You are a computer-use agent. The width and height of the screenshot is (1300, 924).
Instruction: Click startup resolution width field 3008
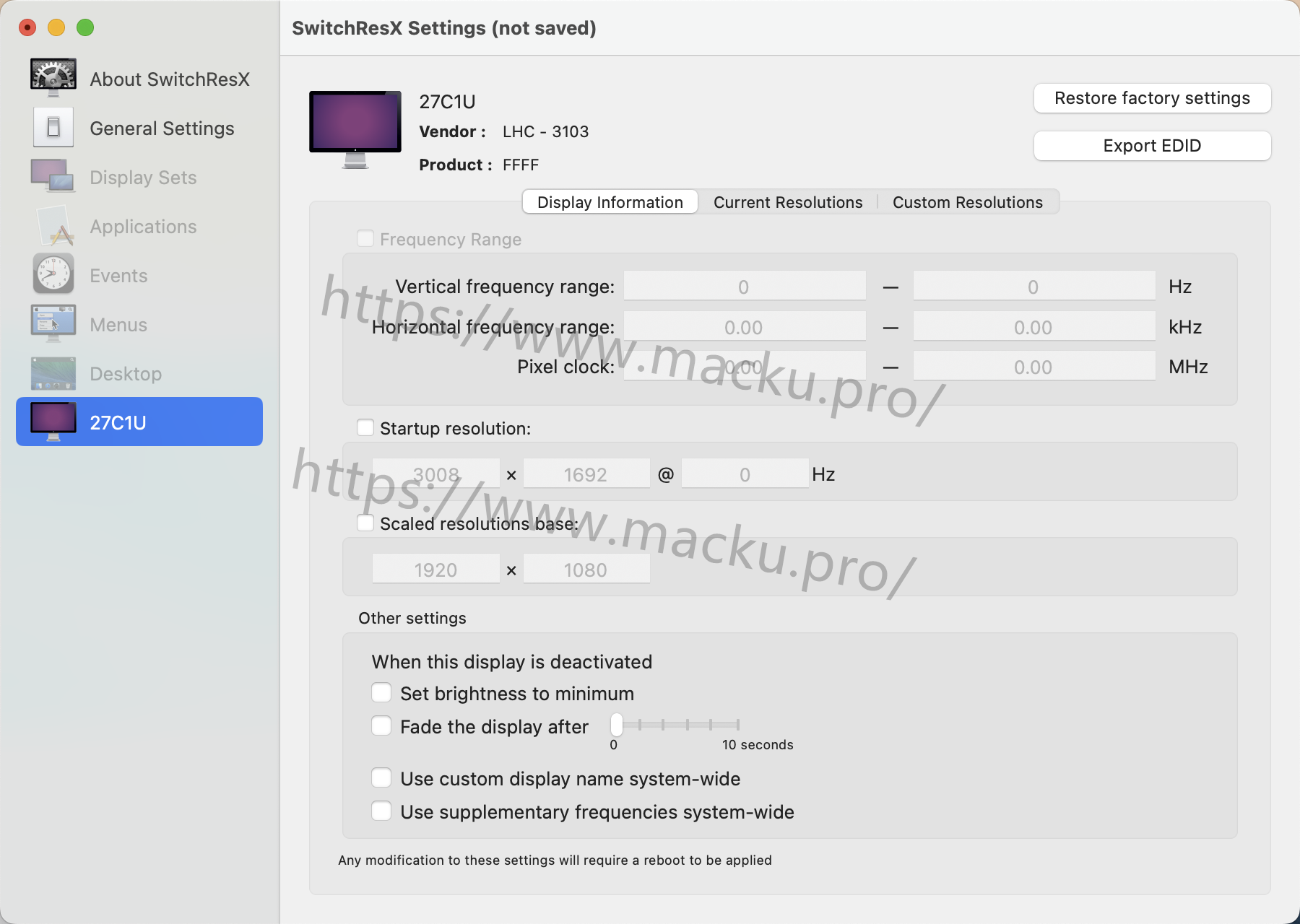(x=436, y=474)
